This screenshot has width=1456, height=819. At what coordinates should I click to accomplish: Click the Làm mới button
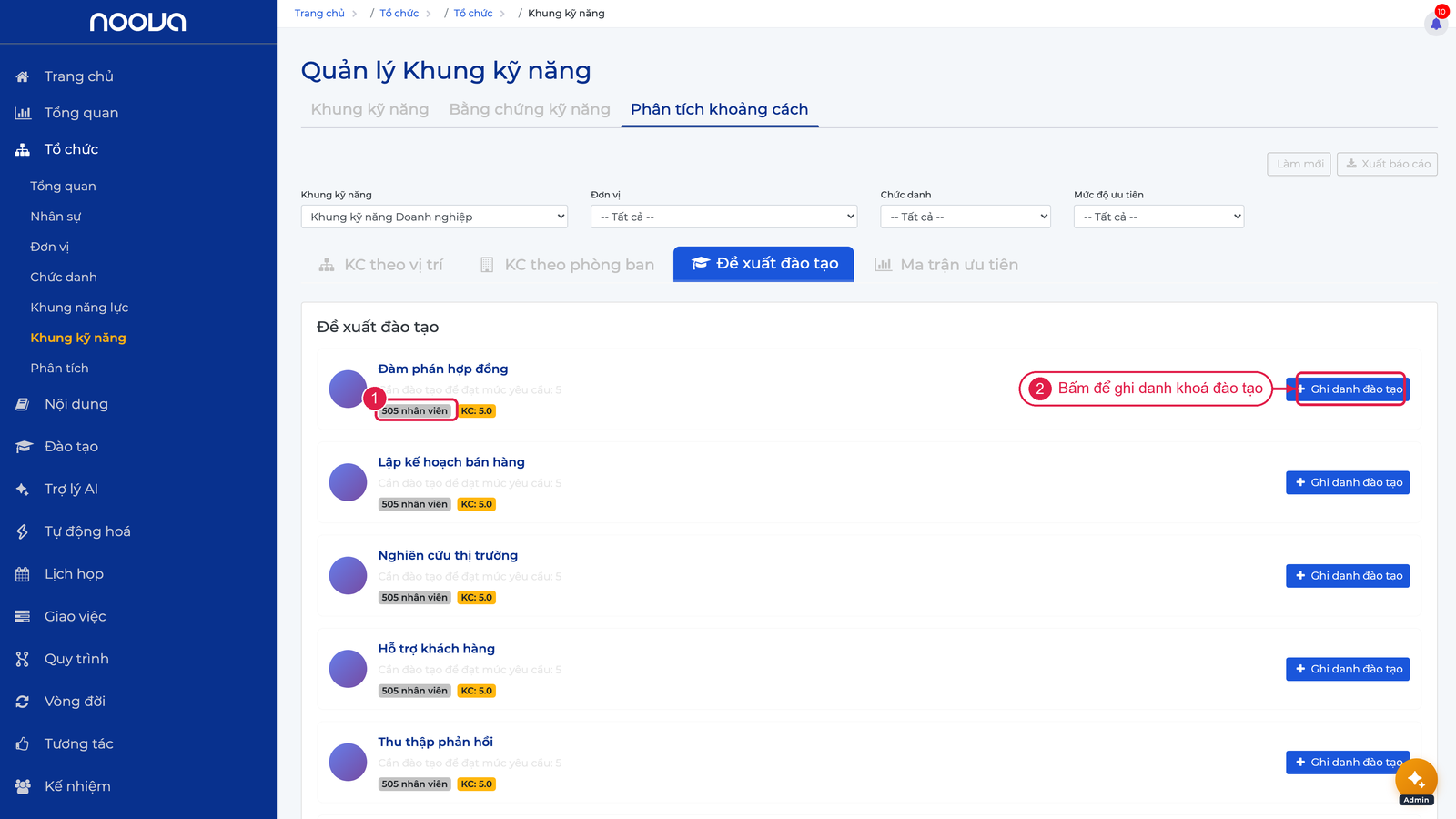1299,164
